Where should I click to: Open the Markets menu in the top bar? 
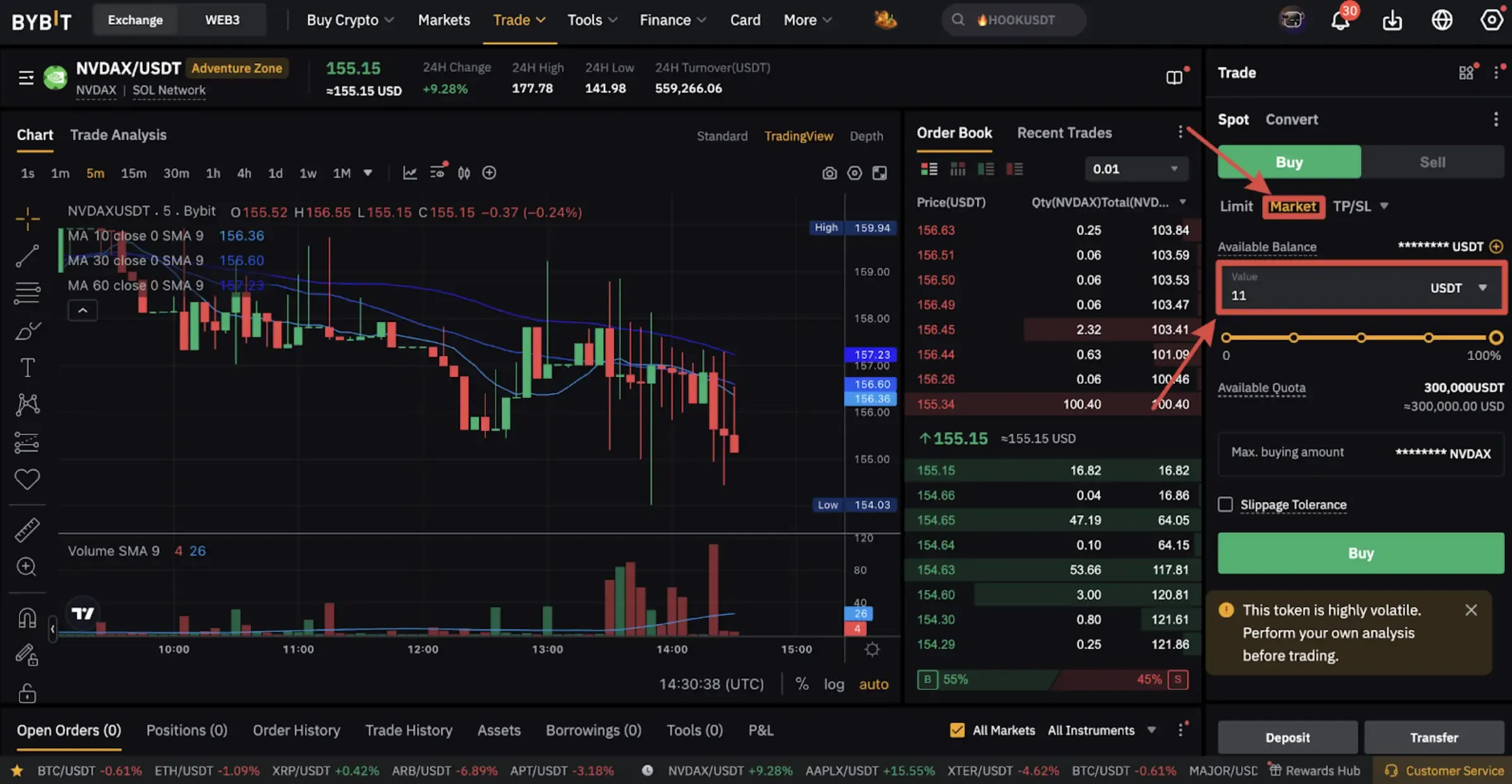443,20
